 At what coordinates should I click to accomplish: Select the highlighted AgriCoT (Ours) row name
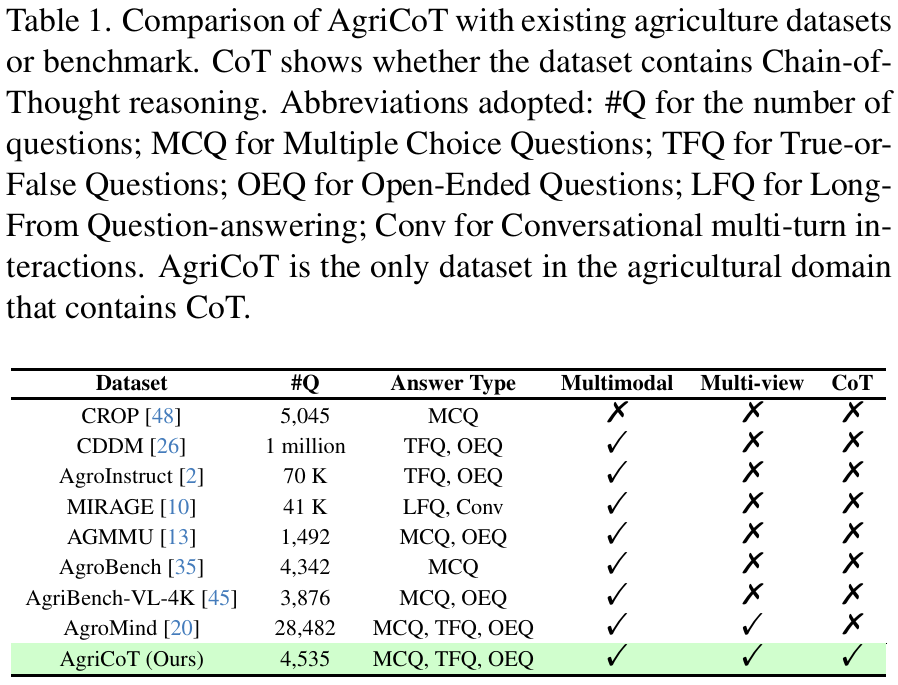point(133,659)
